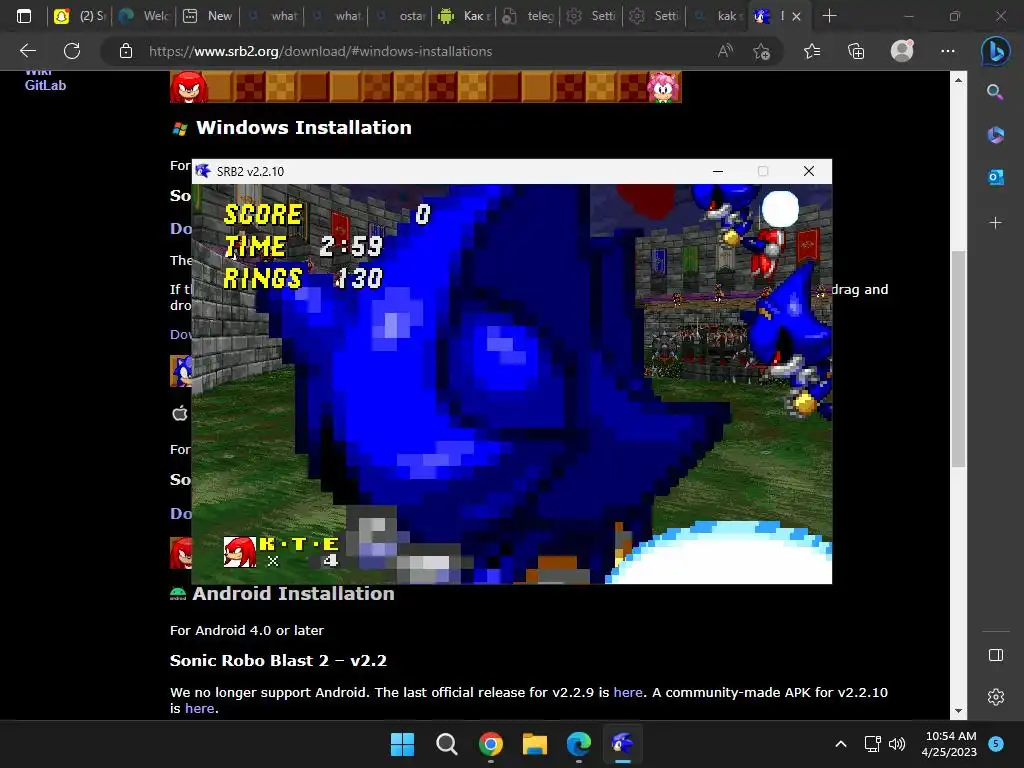Go back to the previous page in Edge
Viewport: 1024px width, 768px height.
click(x=27, y=51)
